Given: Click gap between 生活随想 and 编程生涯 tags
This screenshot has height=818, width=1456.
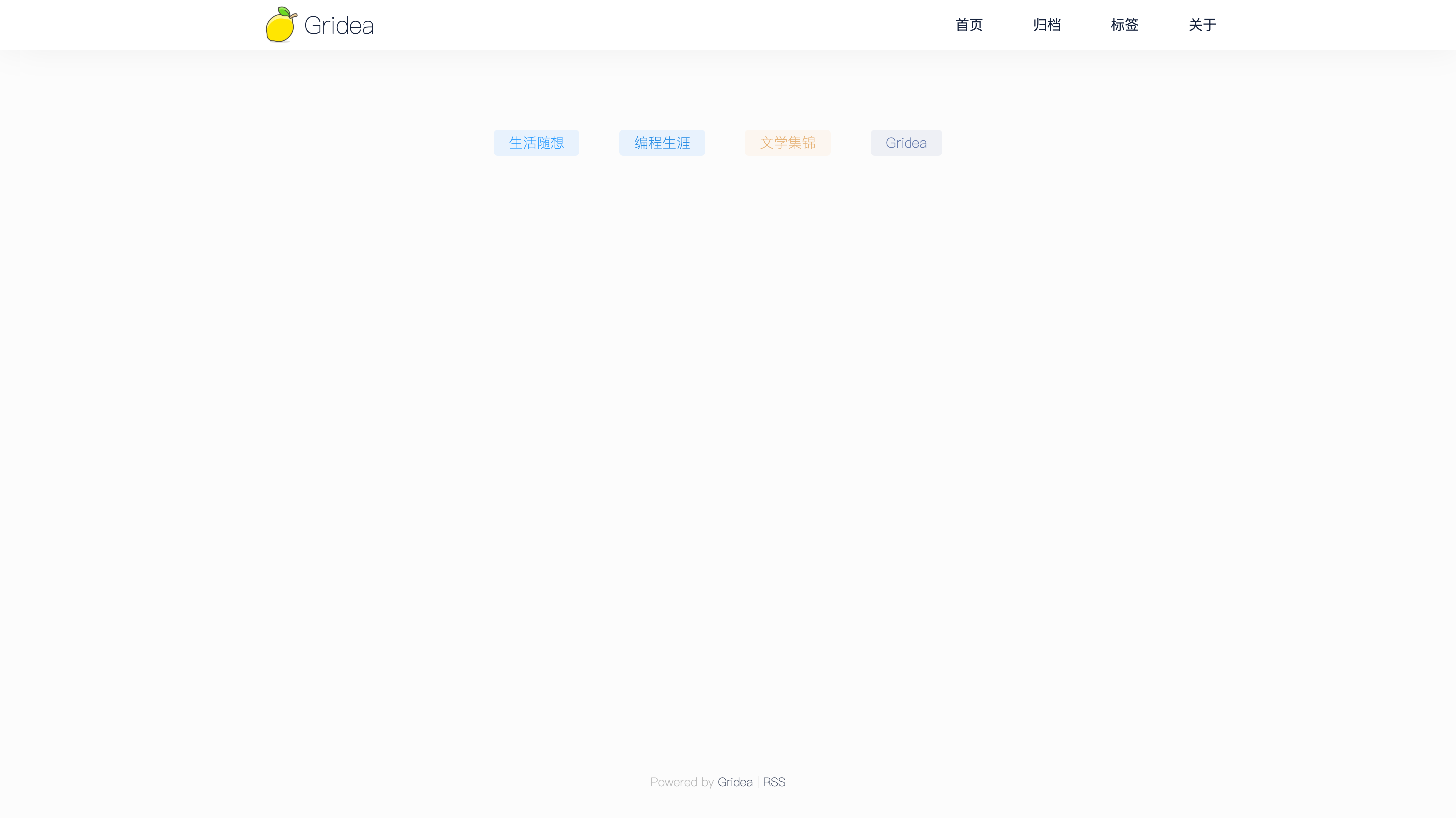Looking at the screenshot, I should click(x=599, y=143).
